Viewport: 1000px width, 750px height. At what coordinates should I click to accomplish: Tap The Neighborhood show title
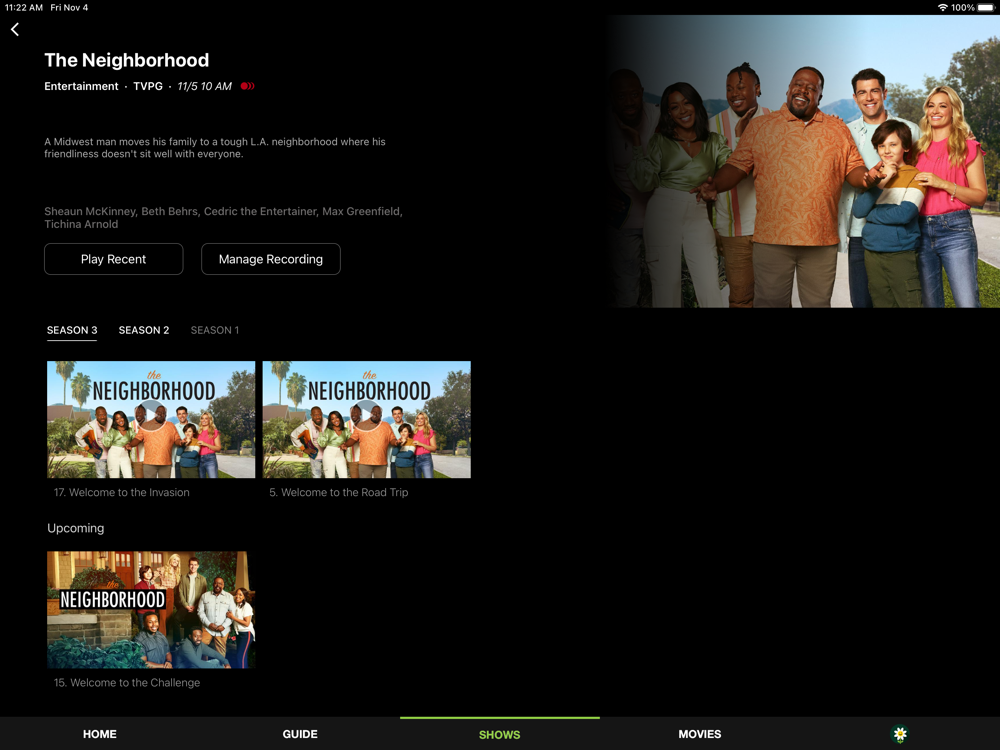point(126,60)
